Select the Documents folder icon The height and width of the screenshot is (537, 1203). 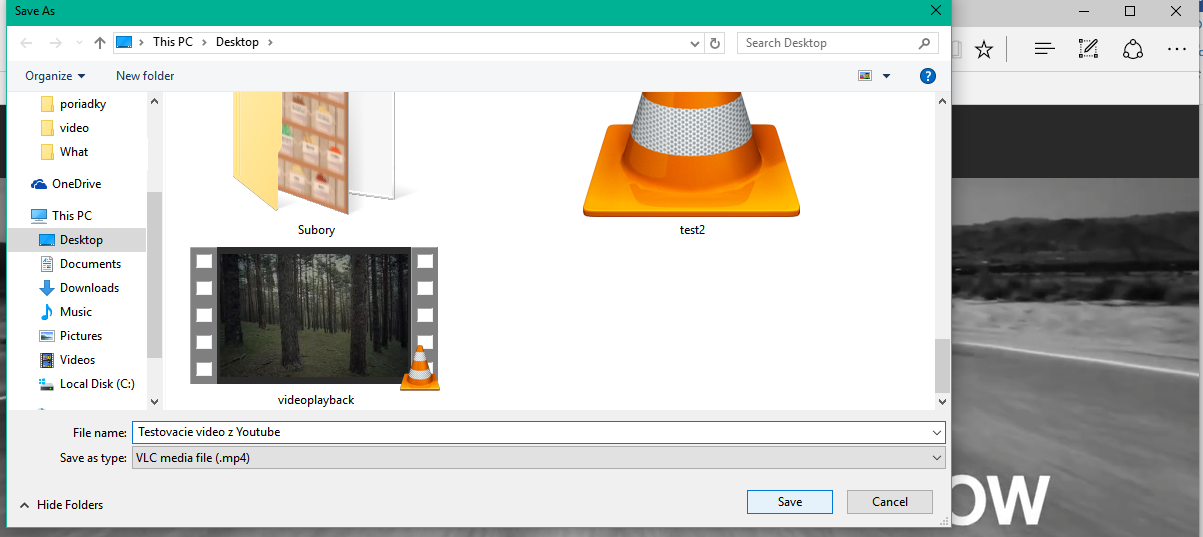(46, 264)
